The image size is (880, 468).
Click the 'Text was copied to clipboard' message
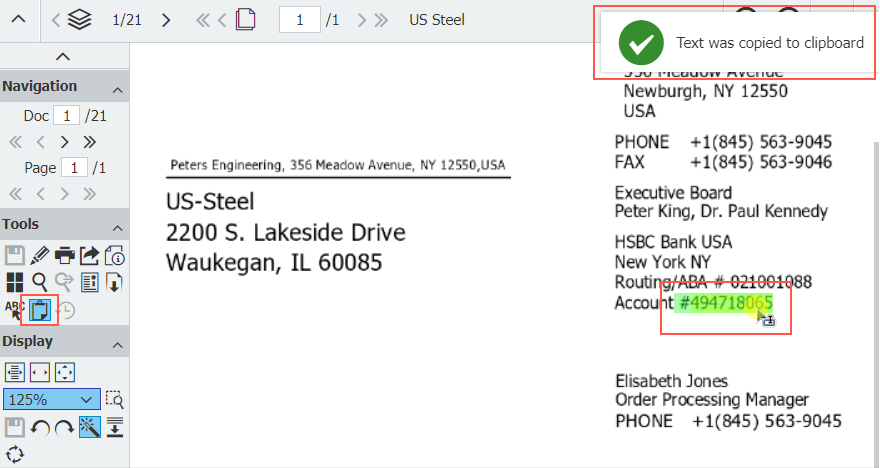click(769, 43)
